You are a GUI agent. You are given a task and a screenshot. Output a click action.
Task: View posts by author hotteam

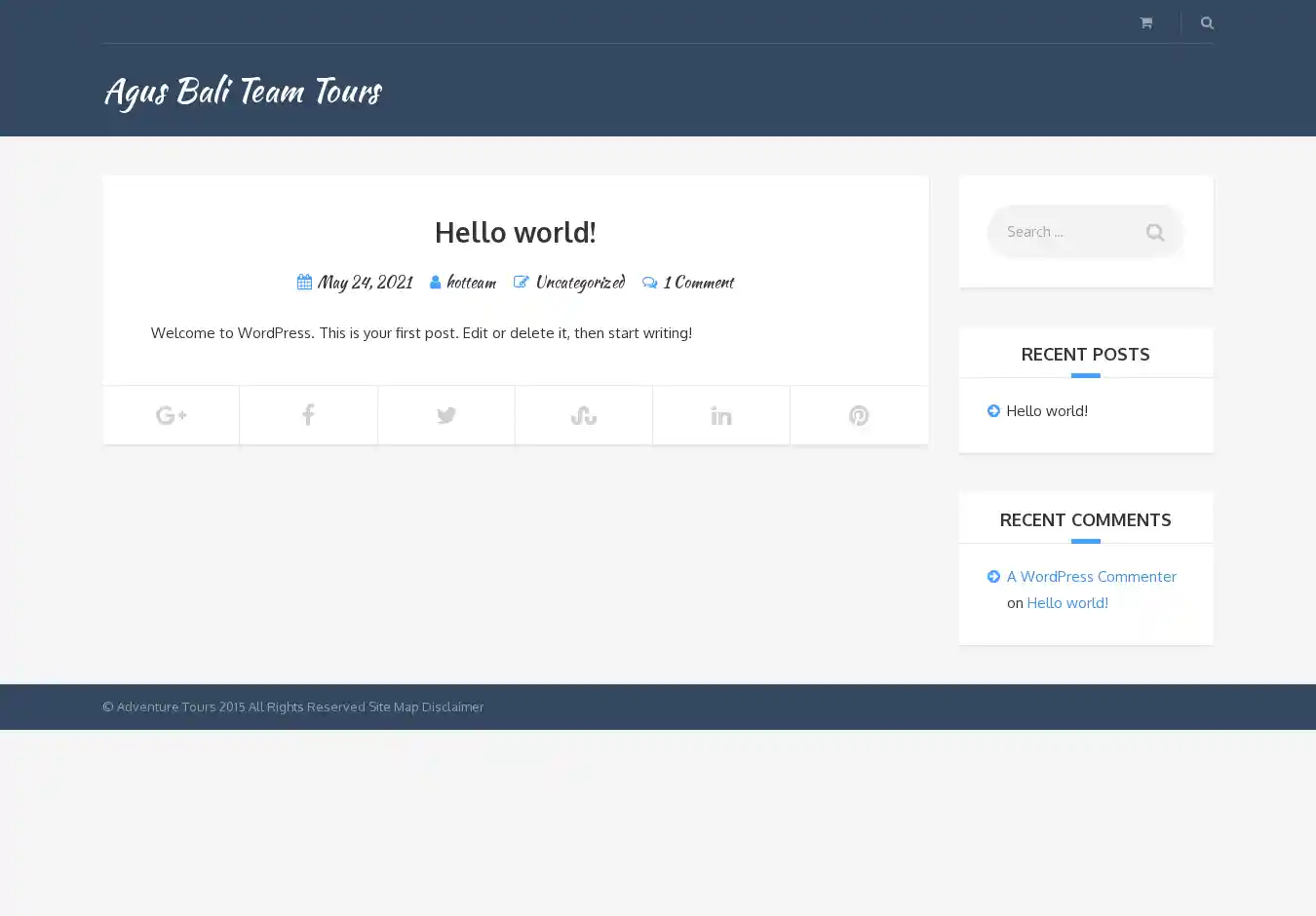point(471,283)
